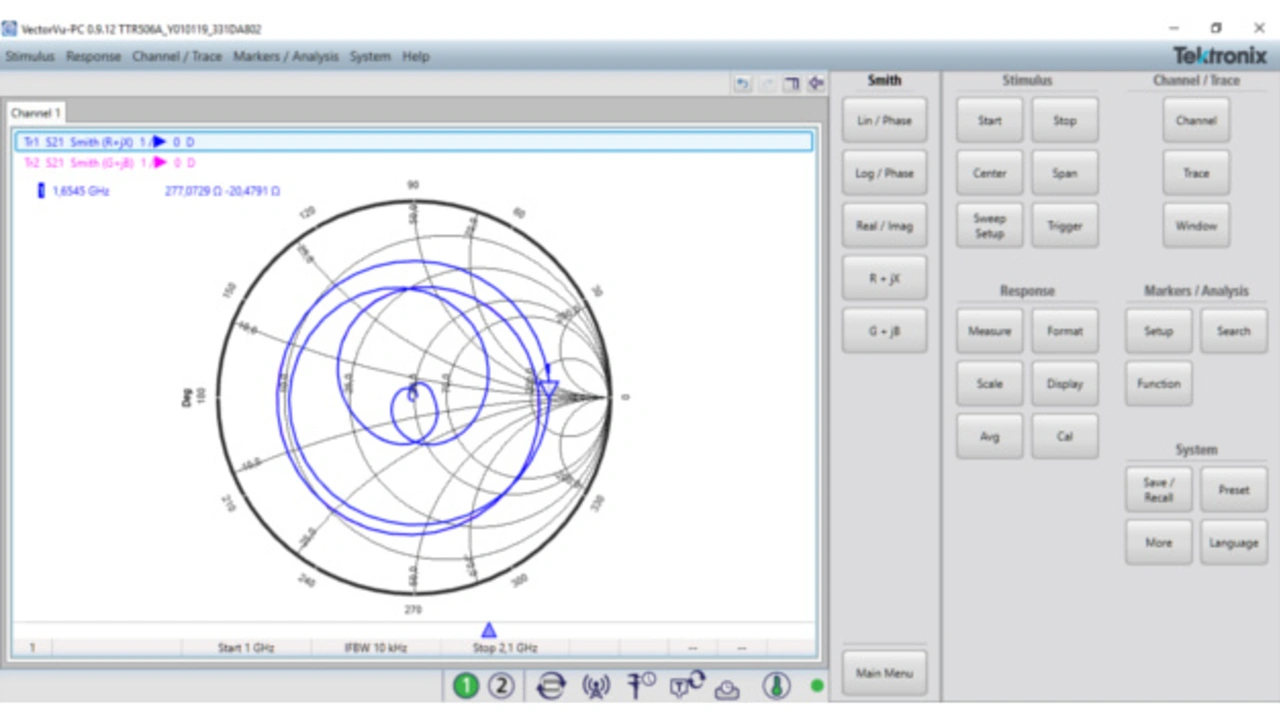This screenshot has height=721, width=1280.
Task: Click the clock disk icon in status bar
Action: click(x=728, y=688)
